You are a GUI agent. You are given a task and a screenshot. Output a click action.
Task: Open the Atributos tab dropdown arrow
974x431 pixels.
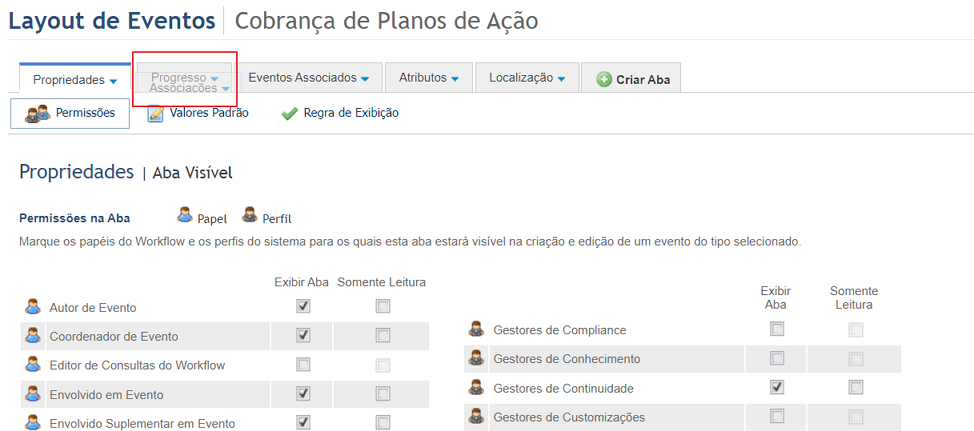coord(455,79)
